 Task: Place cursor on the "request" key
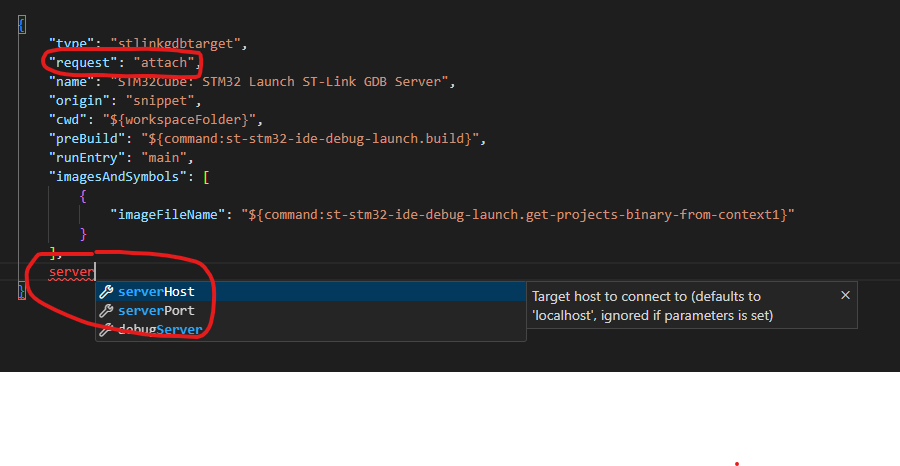coord(83,63)
